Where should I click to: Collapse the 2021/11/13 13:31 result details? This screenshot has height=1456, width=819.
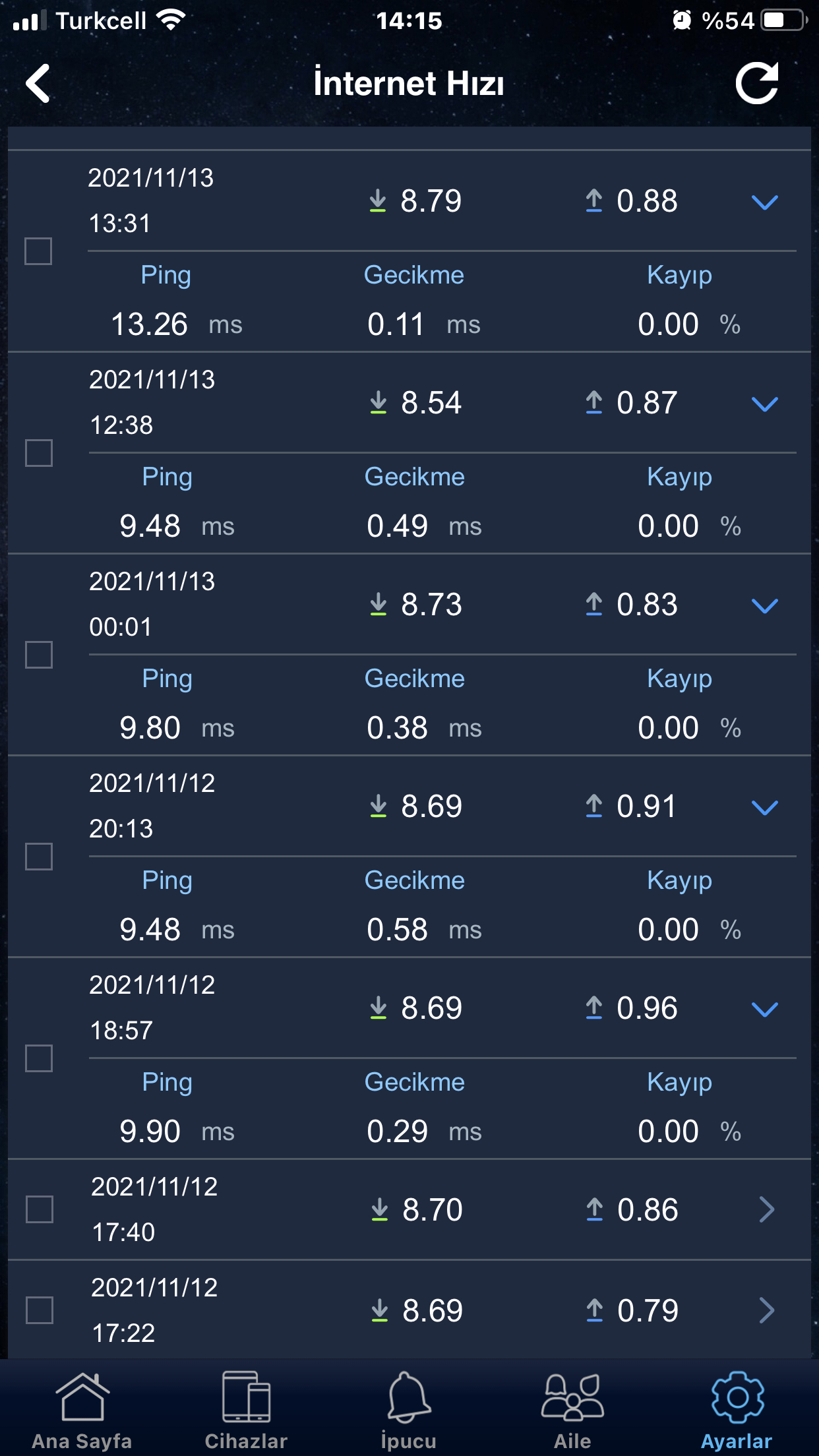[x=765, y=202]
